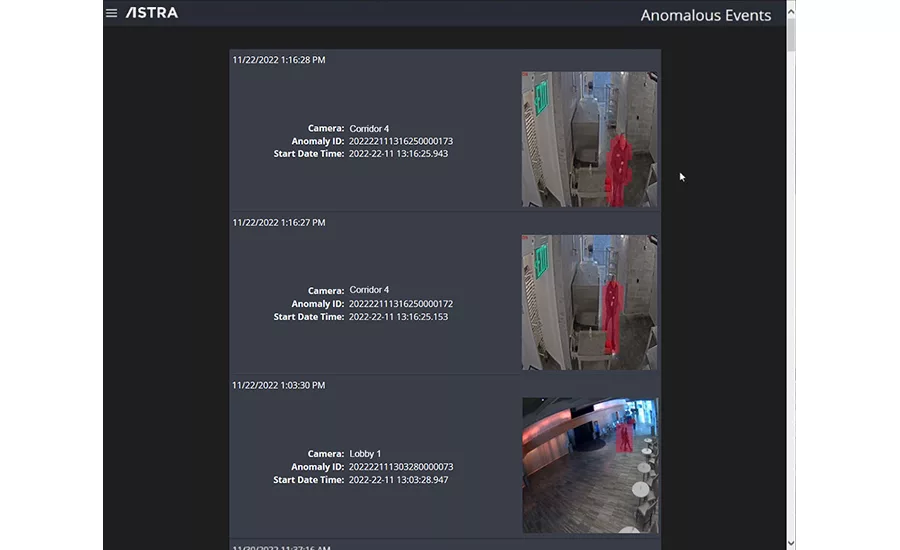The width and height of the screenshot is (900, 550).
Task: Open the hamburger navigation menu
Action: [x=111, y=13]
